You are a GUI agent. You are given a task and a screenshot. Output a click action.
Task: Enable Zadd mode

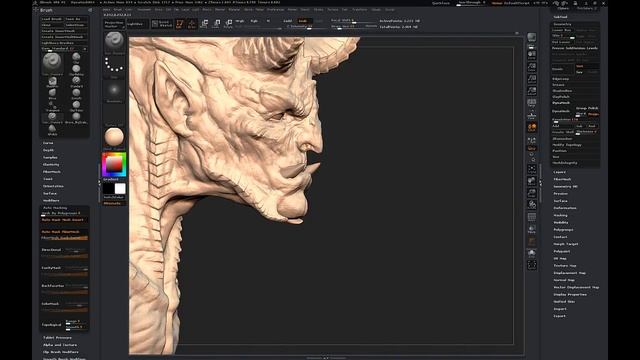[288, 21]
